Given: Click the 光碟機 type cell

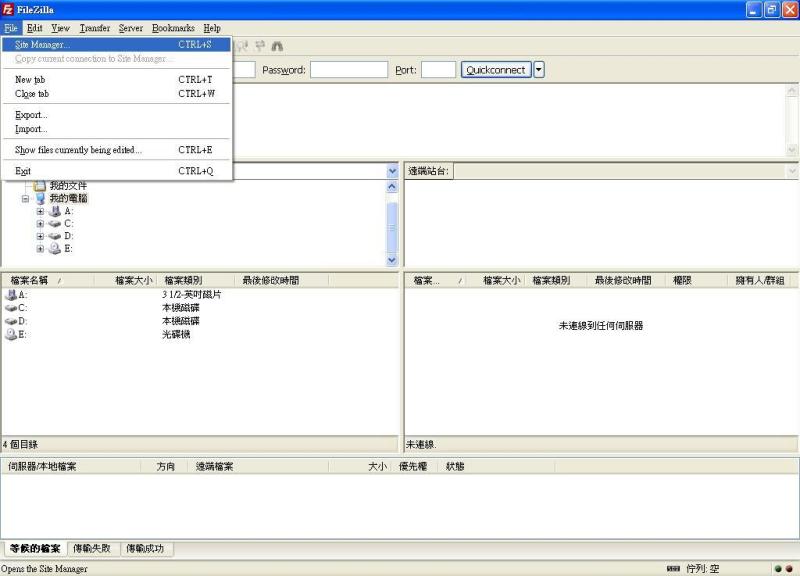Looking at the screenshot, I should click(x=176, y=334).
